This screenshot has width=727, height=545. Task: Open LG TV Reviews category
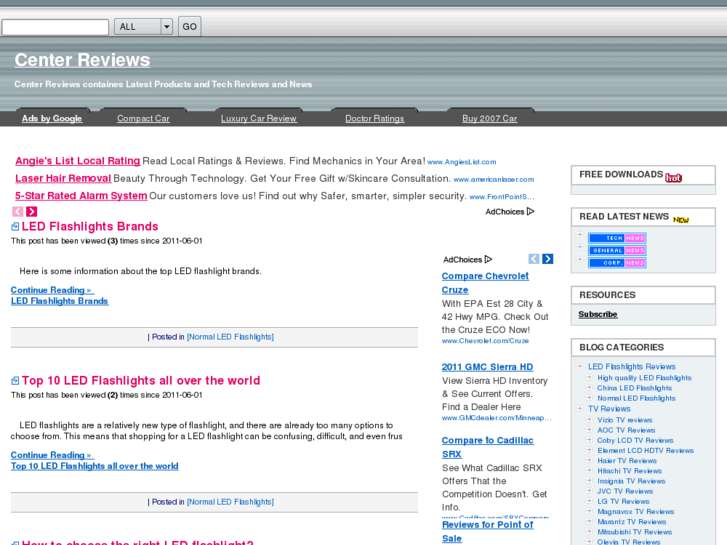coord(623,501)
